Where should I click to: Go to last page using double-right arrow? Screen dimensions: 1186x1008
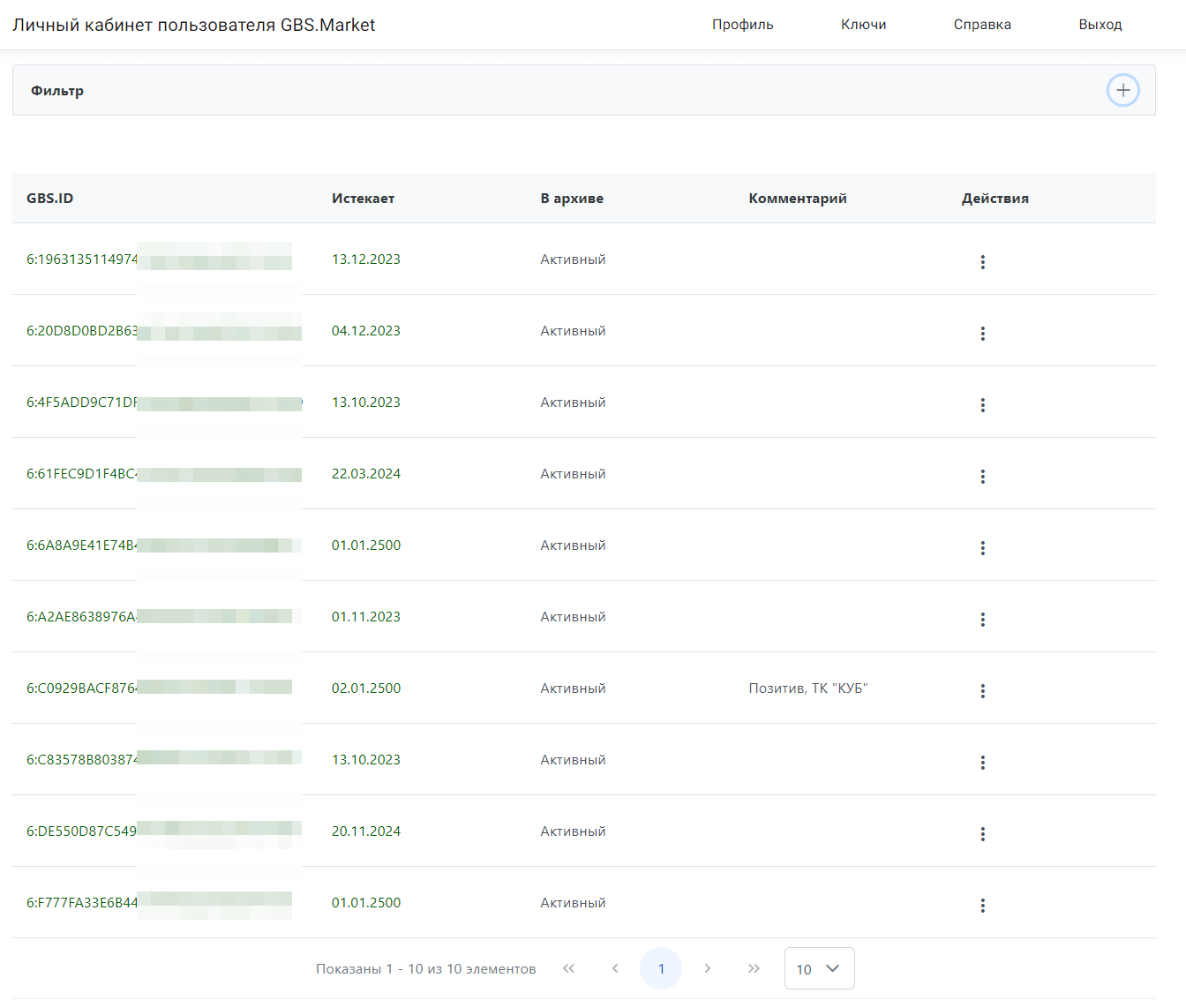pyautogui.click(x=754, y=968)
